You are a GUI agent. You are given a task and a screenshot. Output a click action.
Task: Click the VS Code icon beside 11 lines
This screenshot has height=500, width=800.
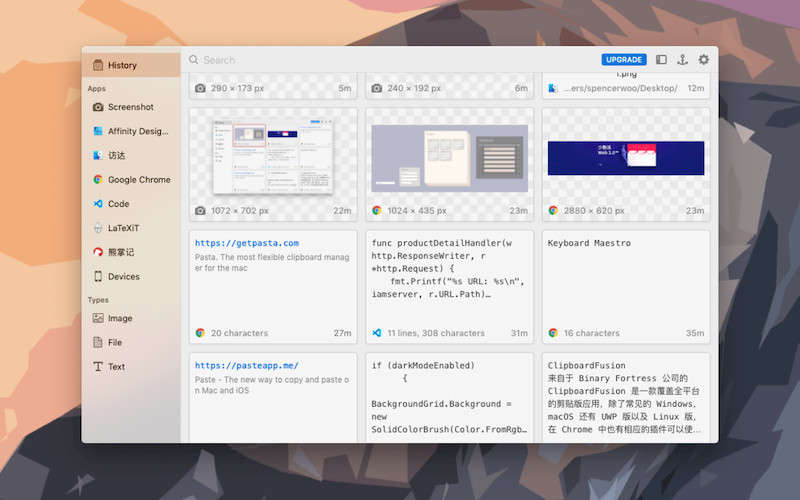tap(377, 333)
